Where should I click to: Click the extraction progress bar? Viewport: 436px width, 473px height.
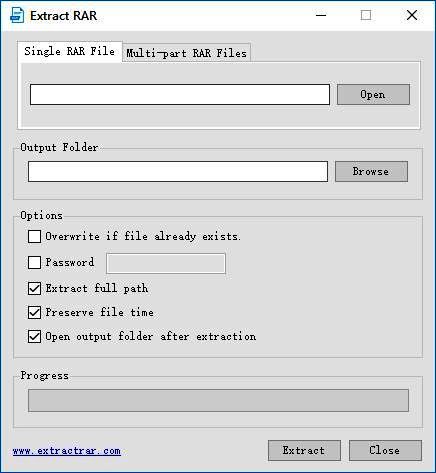[x=218, y=400]
